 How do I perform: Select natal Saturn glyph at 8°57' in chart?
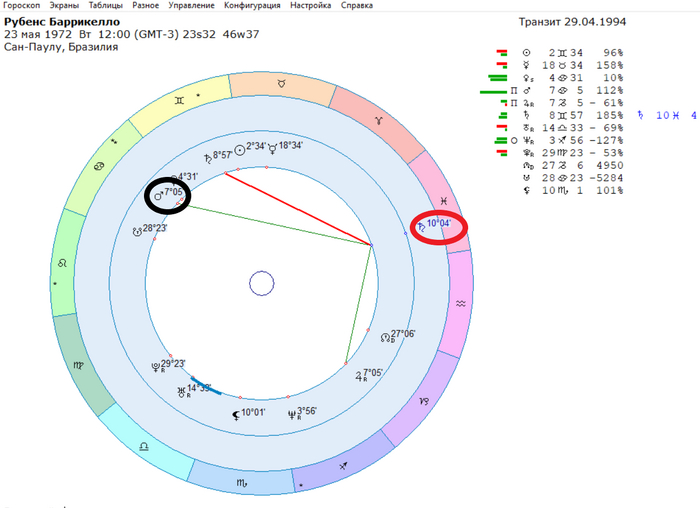point(208,158)
